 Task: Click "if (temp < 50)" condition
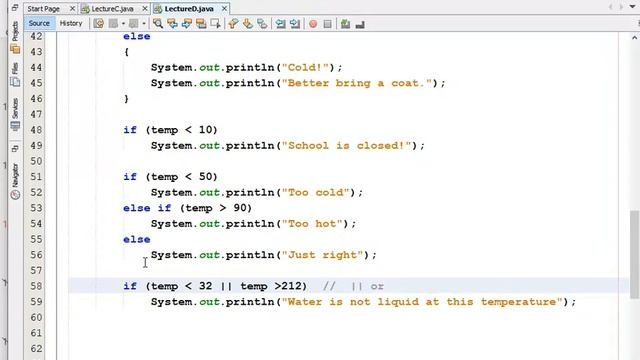(171, 177)
